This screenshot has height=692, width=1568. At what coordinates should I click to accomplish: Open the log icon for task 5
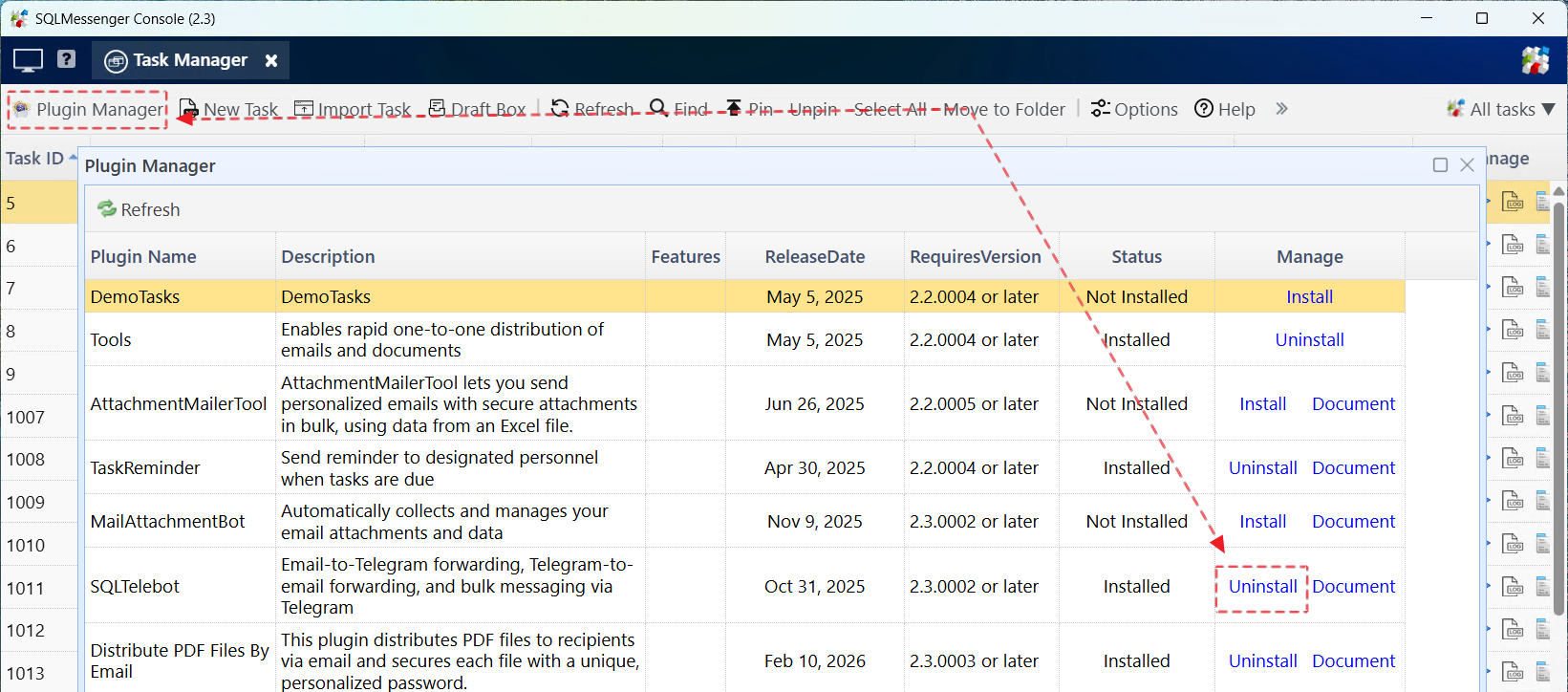tap(1513, 202)
